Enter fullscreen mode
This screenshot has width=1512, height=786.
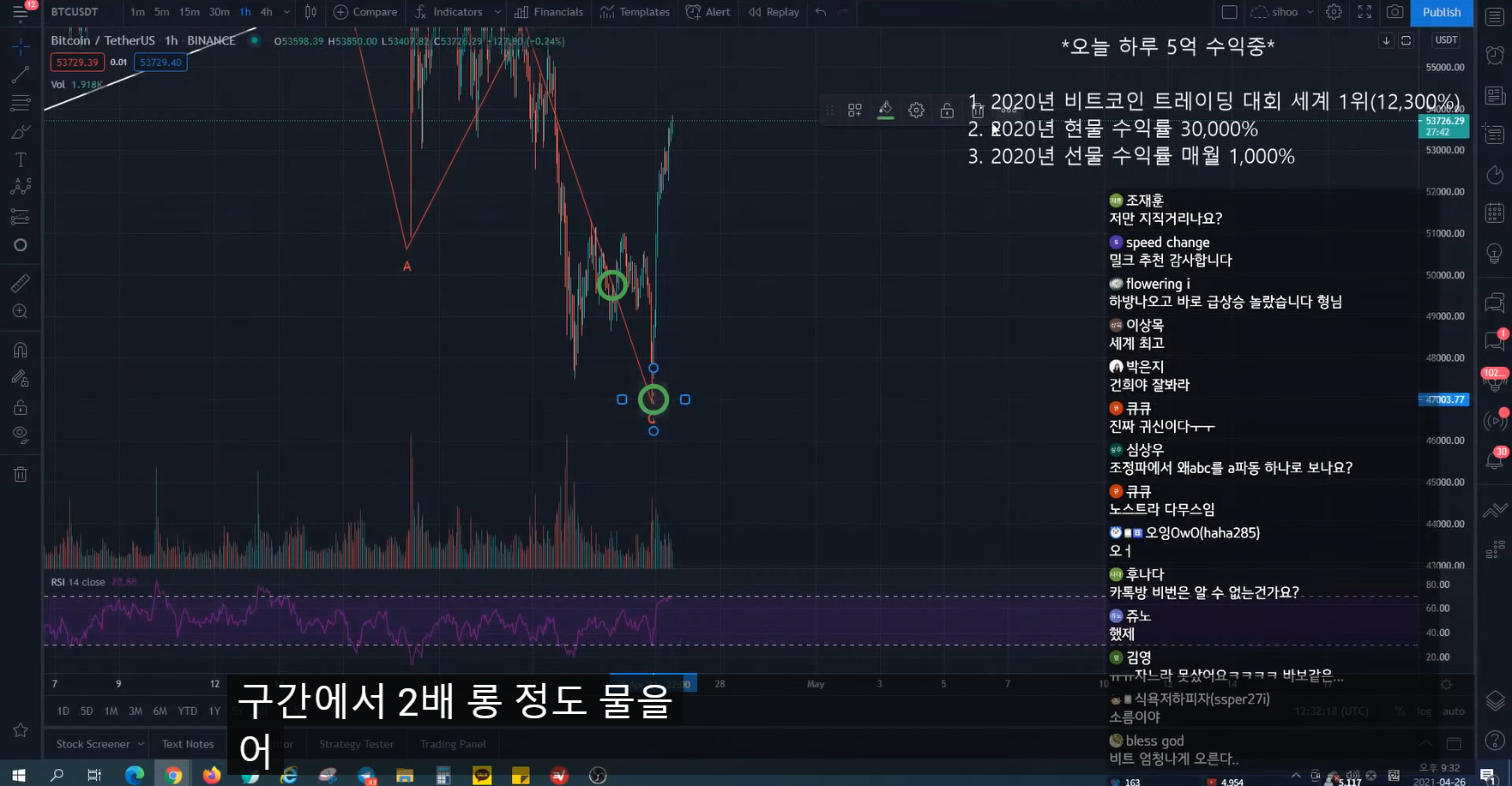[1364, 12]
